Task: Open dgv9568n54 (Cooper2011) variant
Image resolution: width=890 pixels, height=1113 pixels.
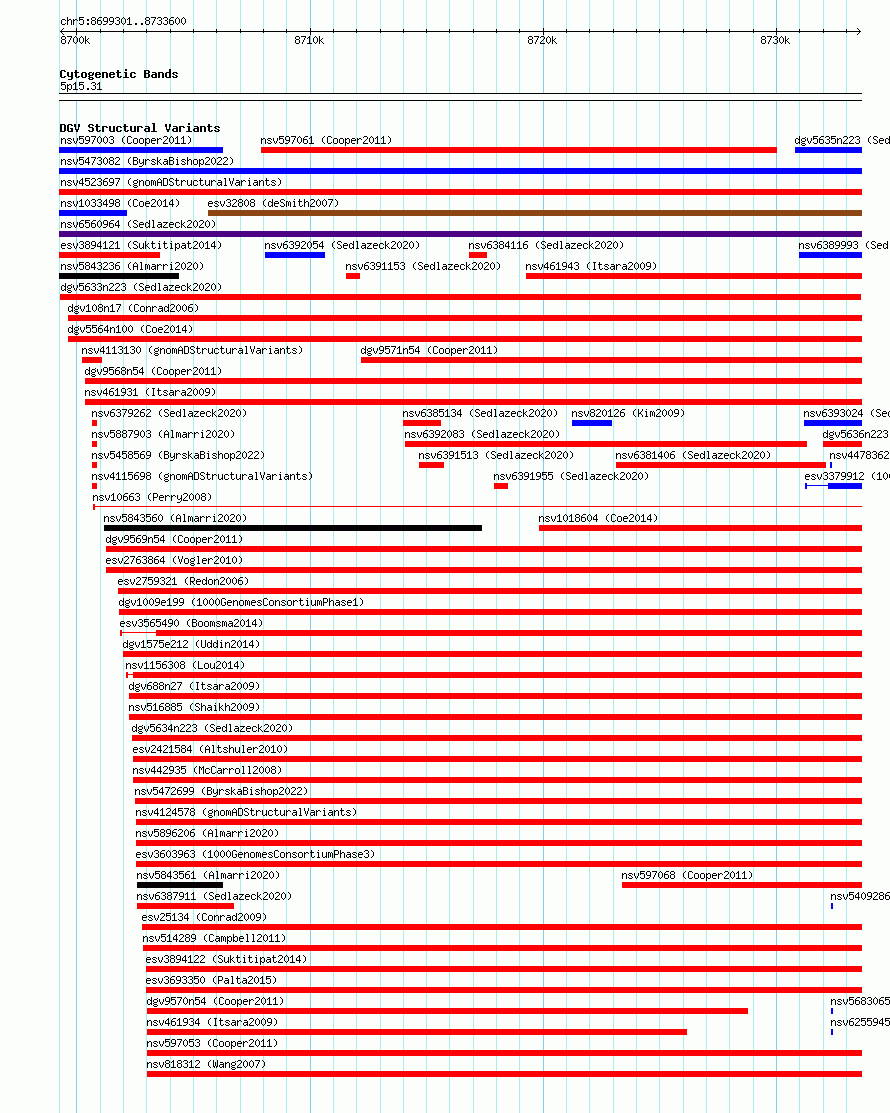Action: point(153,371)
